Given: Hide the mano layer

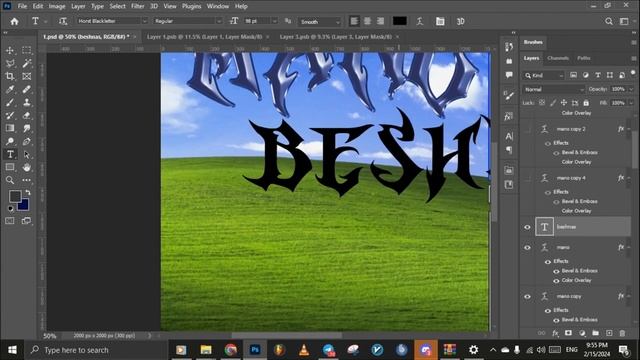Looking at the screenshot, I should (x=527, y=247).
